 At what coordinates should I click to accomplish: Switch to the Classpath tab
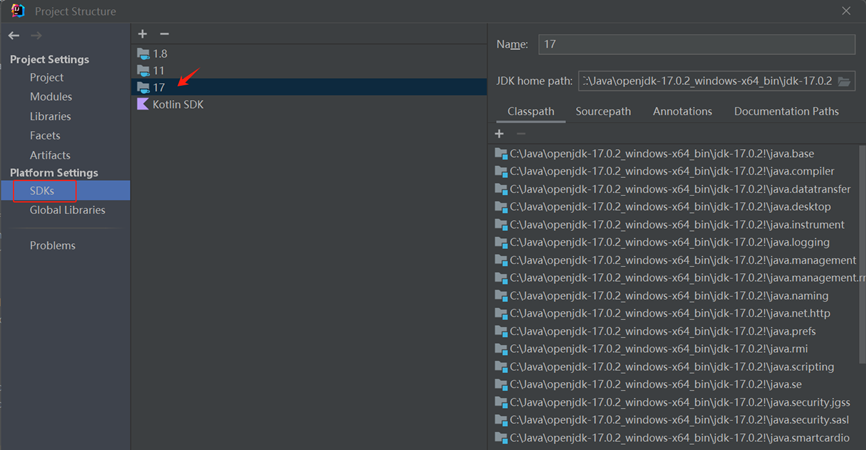[531, 112]
